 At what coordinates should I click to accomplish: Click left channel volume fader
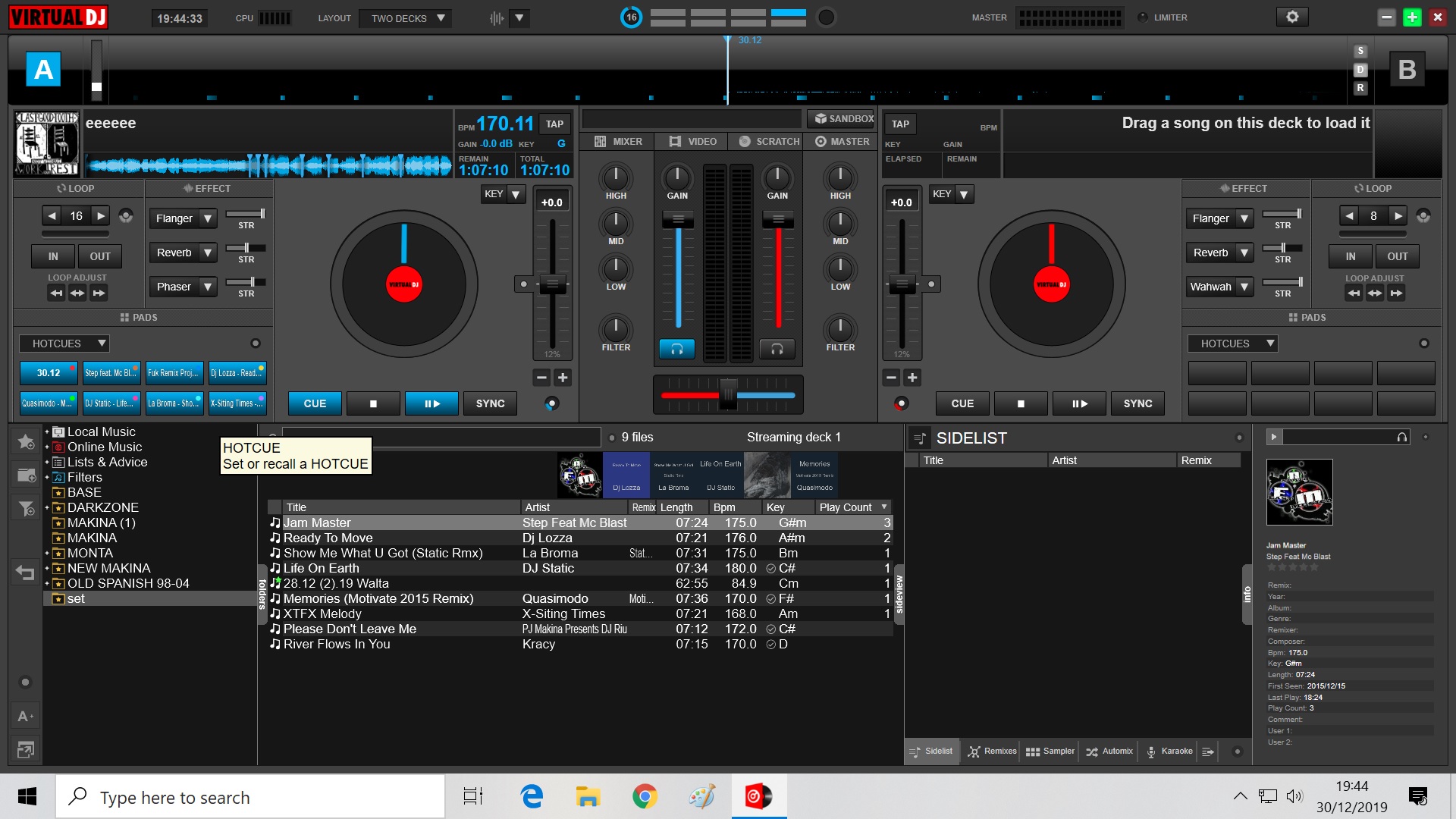678,220
